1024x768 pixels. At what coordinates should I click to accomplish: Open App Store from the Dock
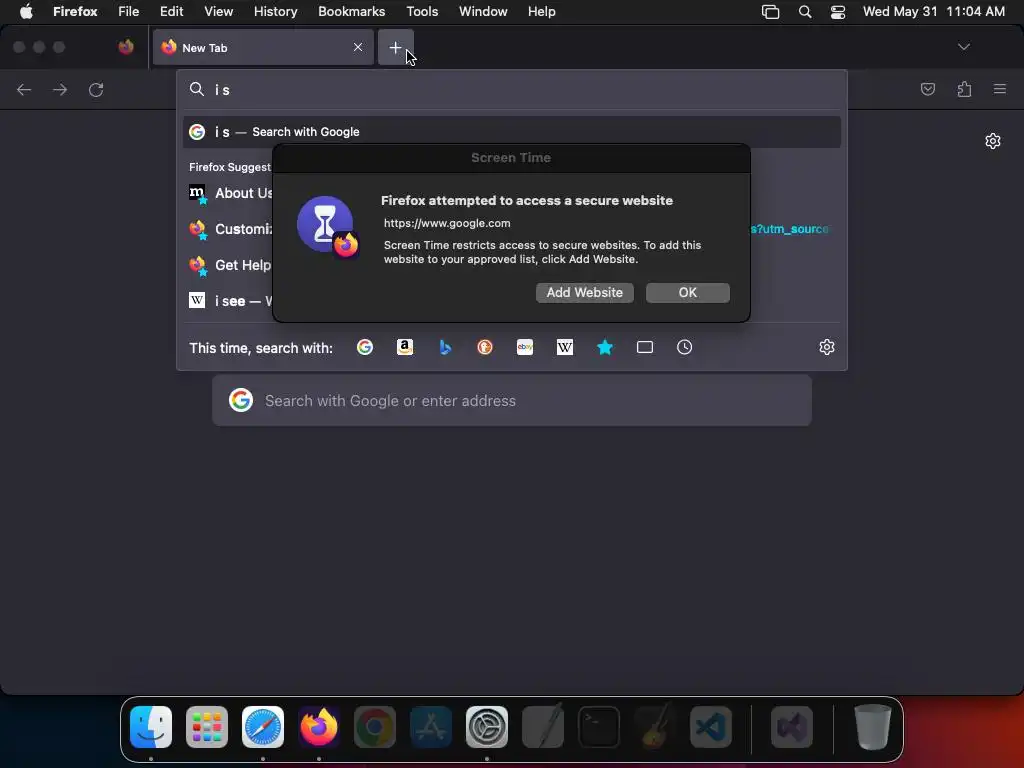(x=431, y=727)
